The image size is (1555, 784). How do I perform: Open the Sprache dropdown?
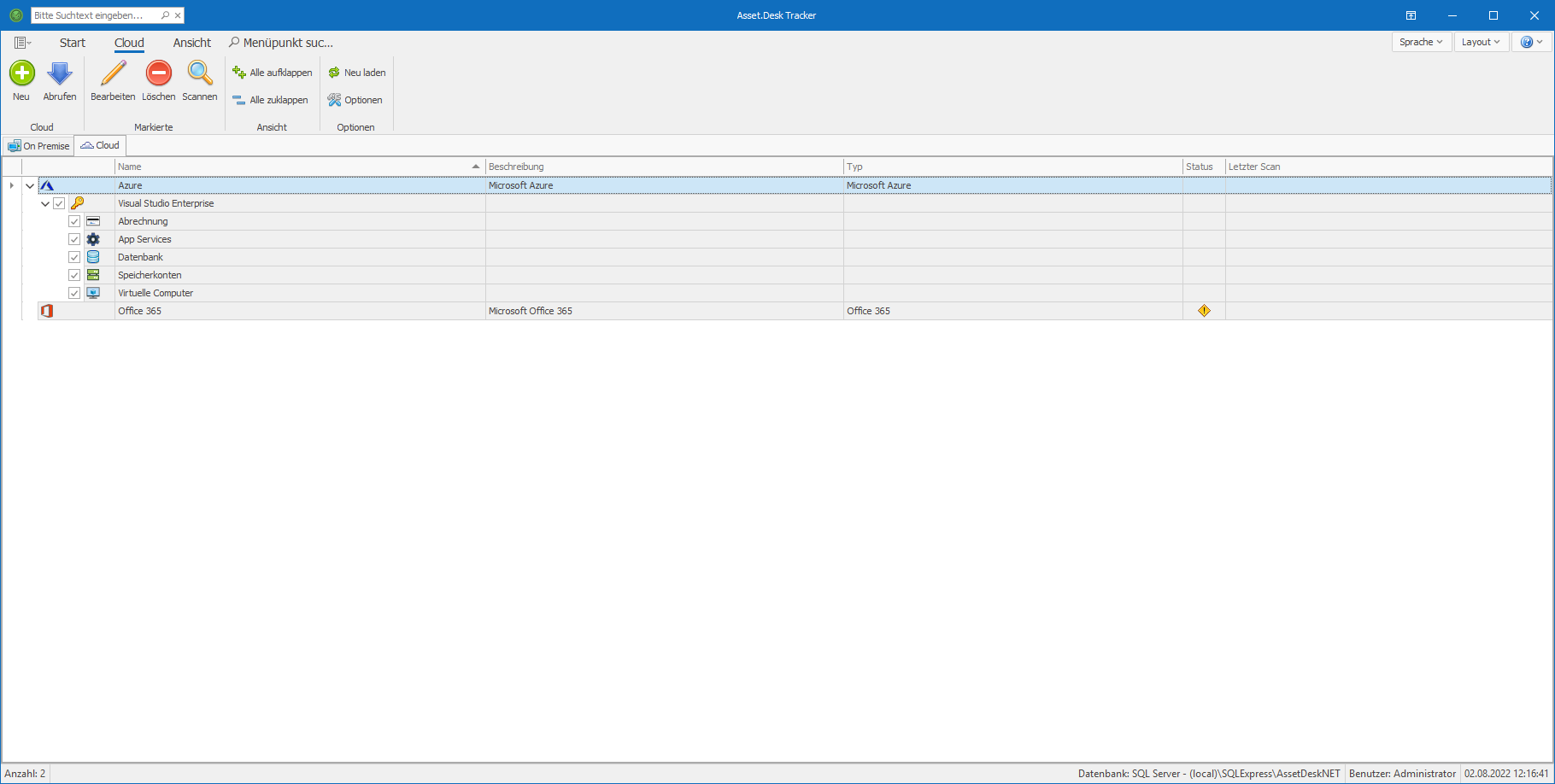[x=1421, y=42]
